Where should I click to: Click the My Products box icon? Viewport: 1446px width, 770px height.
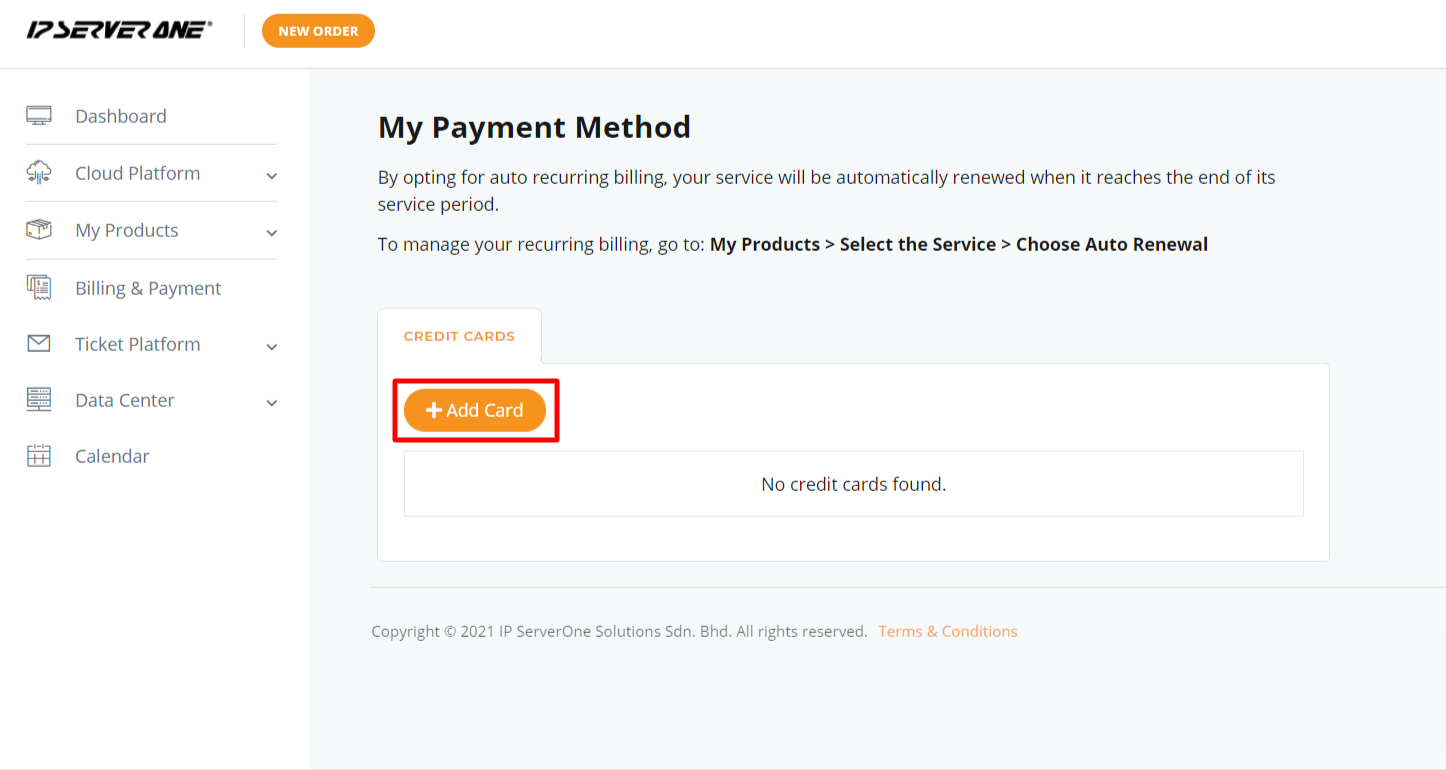click(39, 229)
